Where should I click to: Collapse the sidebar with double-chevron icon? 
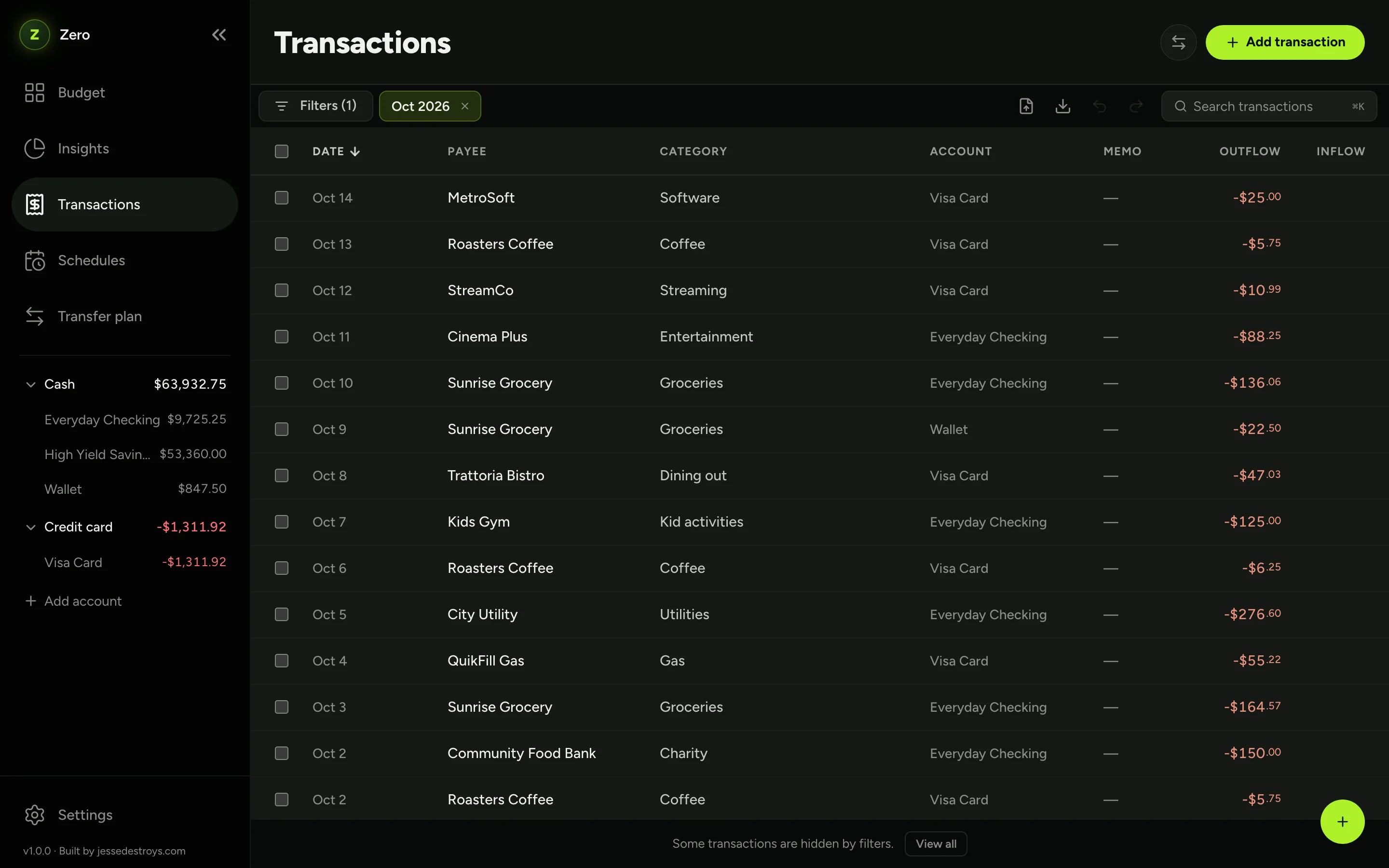218,35
